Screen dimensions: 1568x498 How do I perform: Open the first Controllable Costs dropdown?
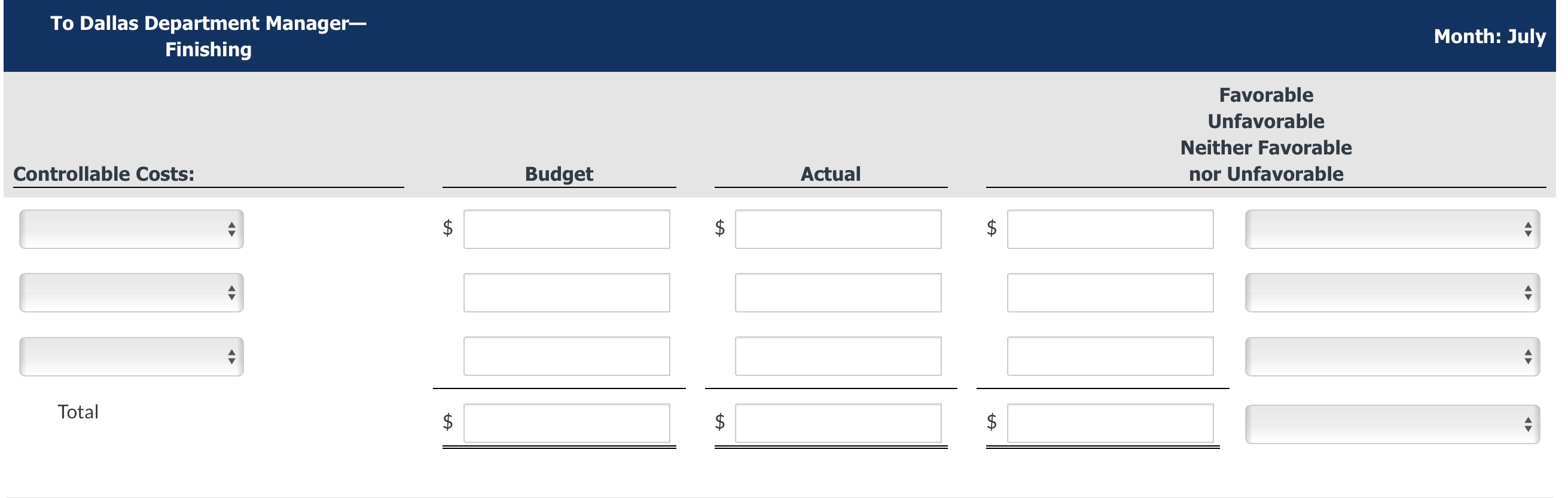click(x=131, y=229)
